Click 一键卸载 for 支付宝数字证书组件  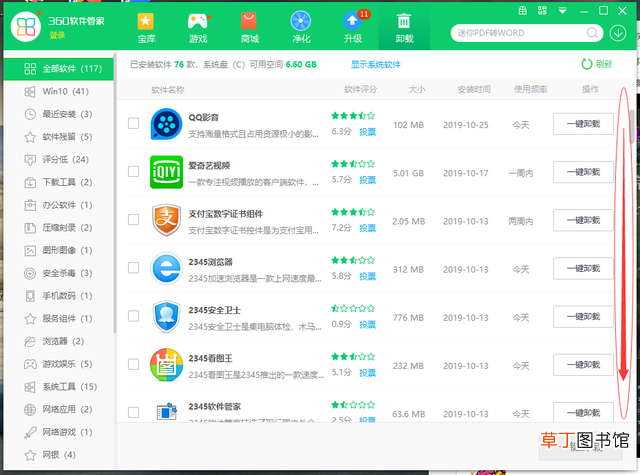[x=583, y=220]
